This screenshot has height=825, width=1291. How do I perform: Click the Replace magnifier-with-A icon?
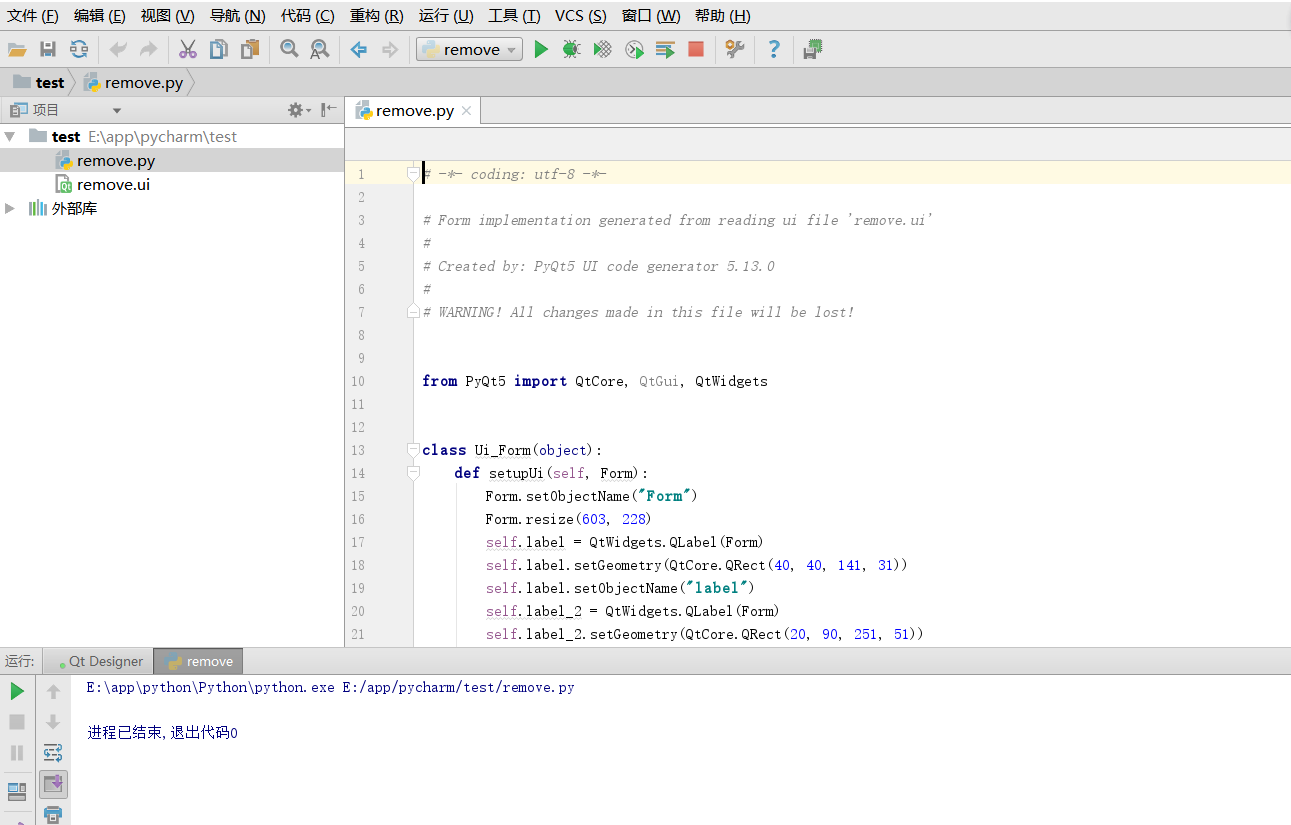coord(319,49)
